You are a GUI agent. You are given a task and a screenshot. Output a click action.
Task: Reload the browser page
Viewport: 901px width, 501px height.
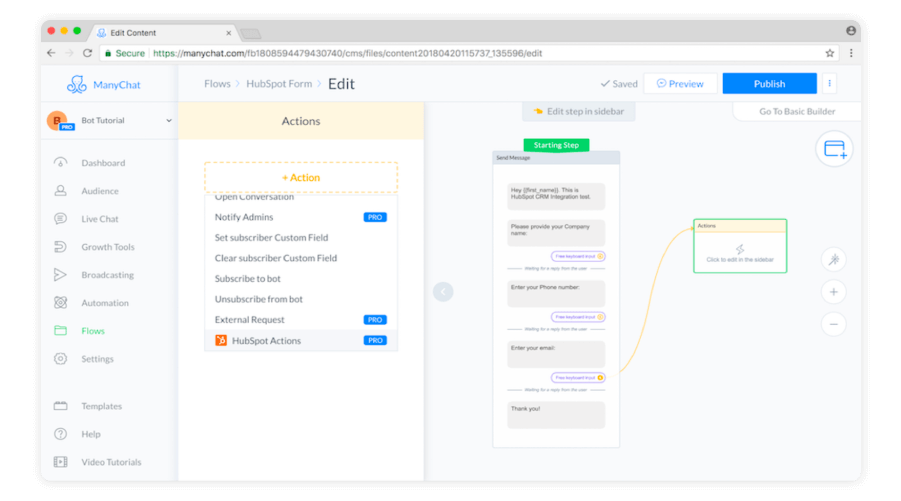(87, 53)
